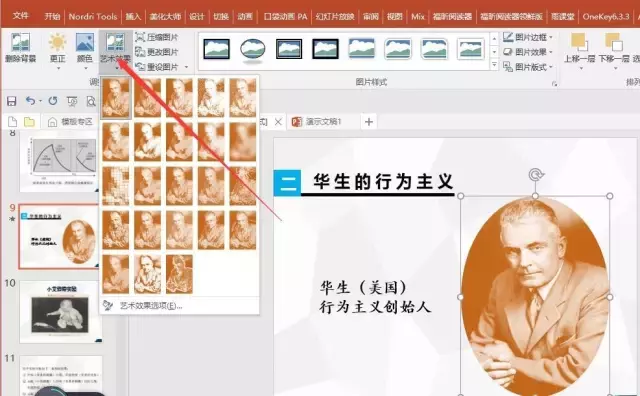Click the slideshow-from-start quick access icon
The height and width of the screenshot is (396, 640).
pyautogui.click(x=72, y=101)
